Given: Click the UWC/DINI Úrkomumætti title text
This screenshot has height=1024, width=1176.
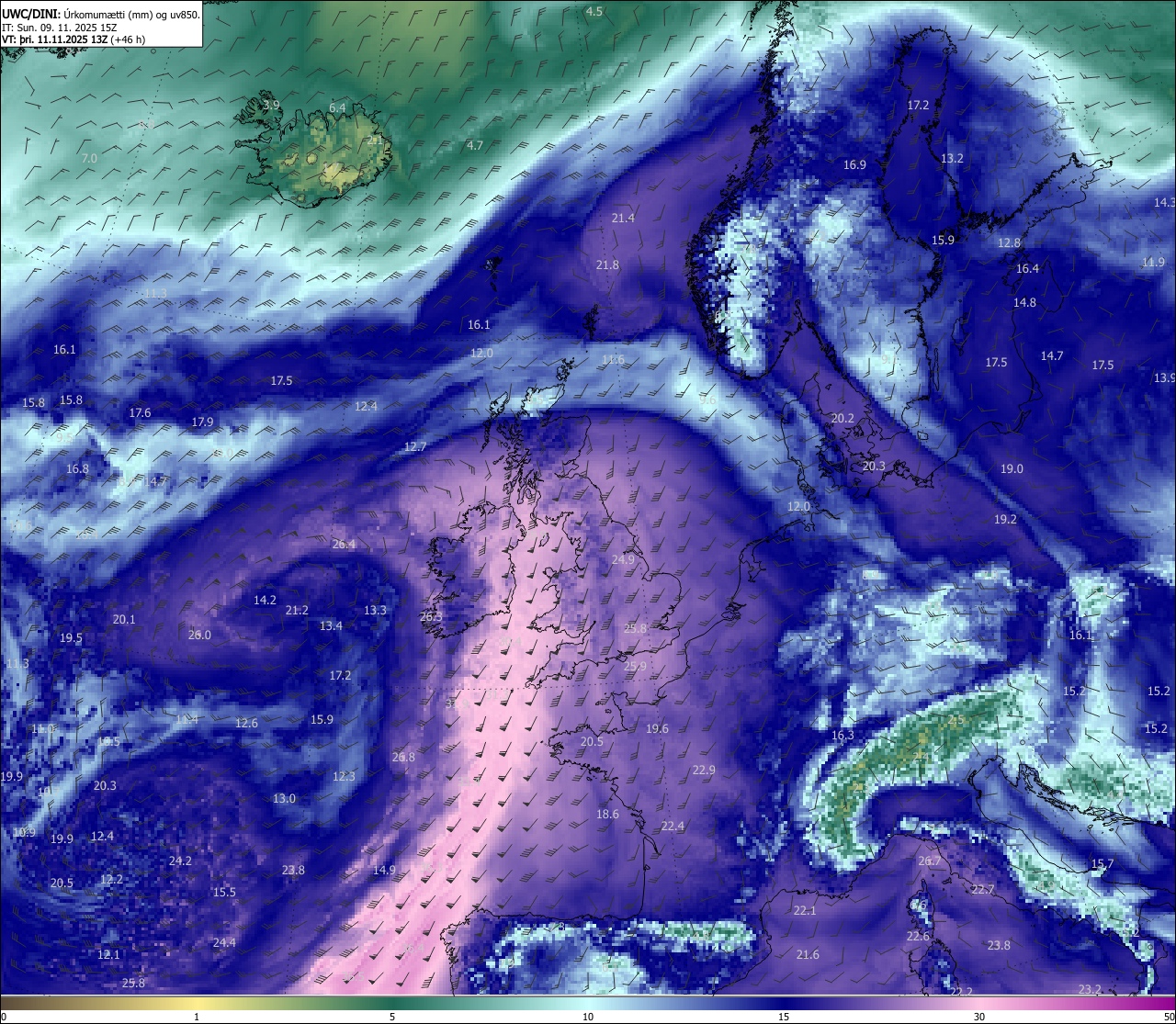Looking at the screenshot, I should click(x=101, y=15).
